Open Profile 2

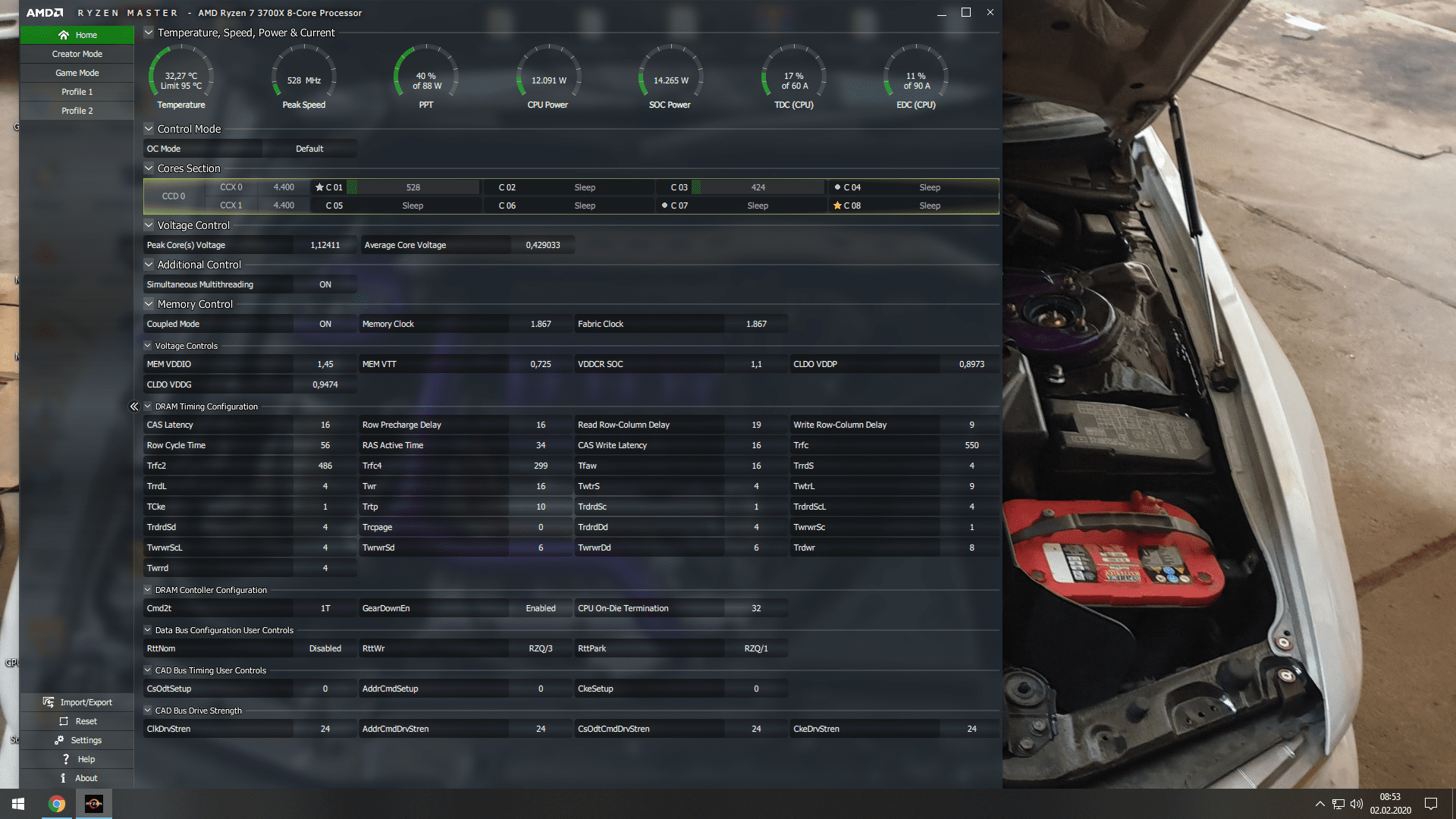(77, 111)
